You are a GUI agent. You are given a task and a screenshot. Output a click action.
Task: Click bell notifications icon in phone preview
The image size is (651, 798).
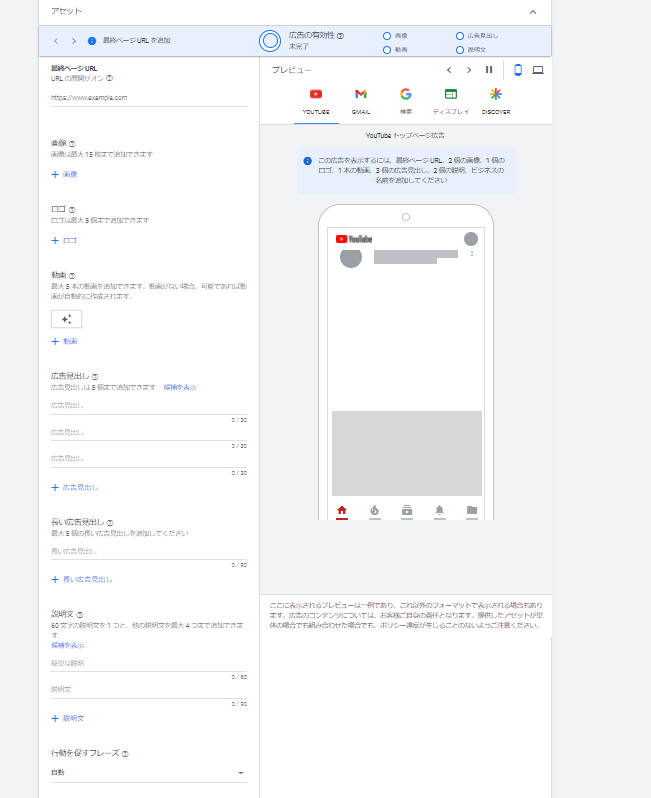coord(440,510)
